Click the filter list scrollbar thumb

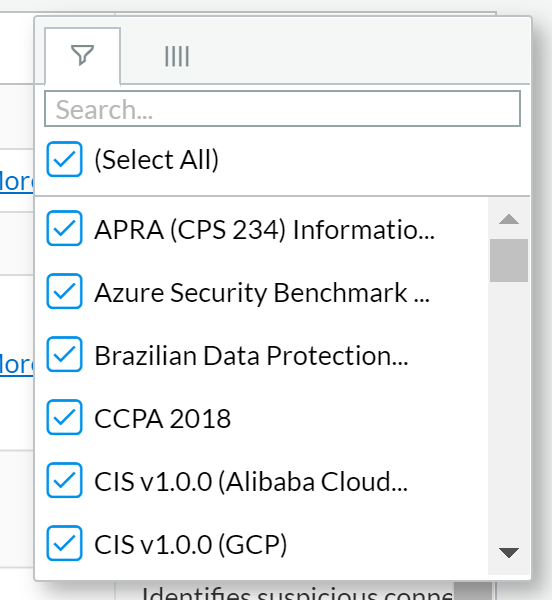pos(509,261)
